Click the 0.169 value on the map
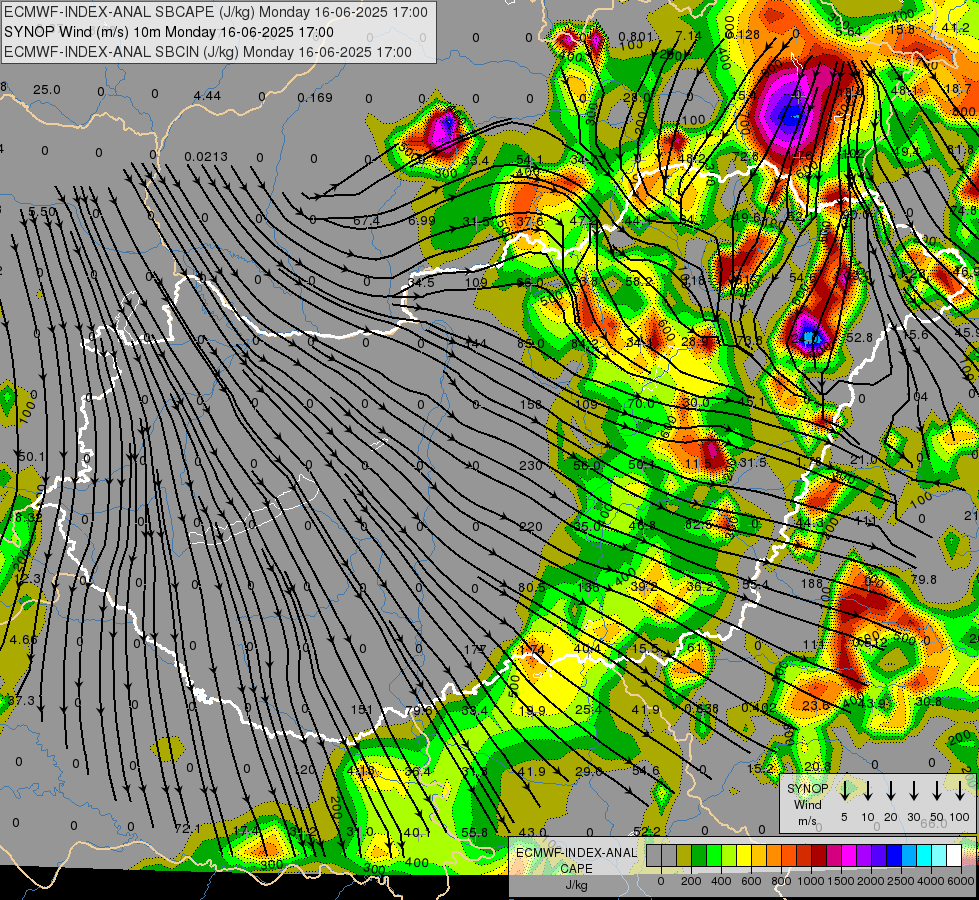The width and height of the screenshot is (979, 900). 315,97
